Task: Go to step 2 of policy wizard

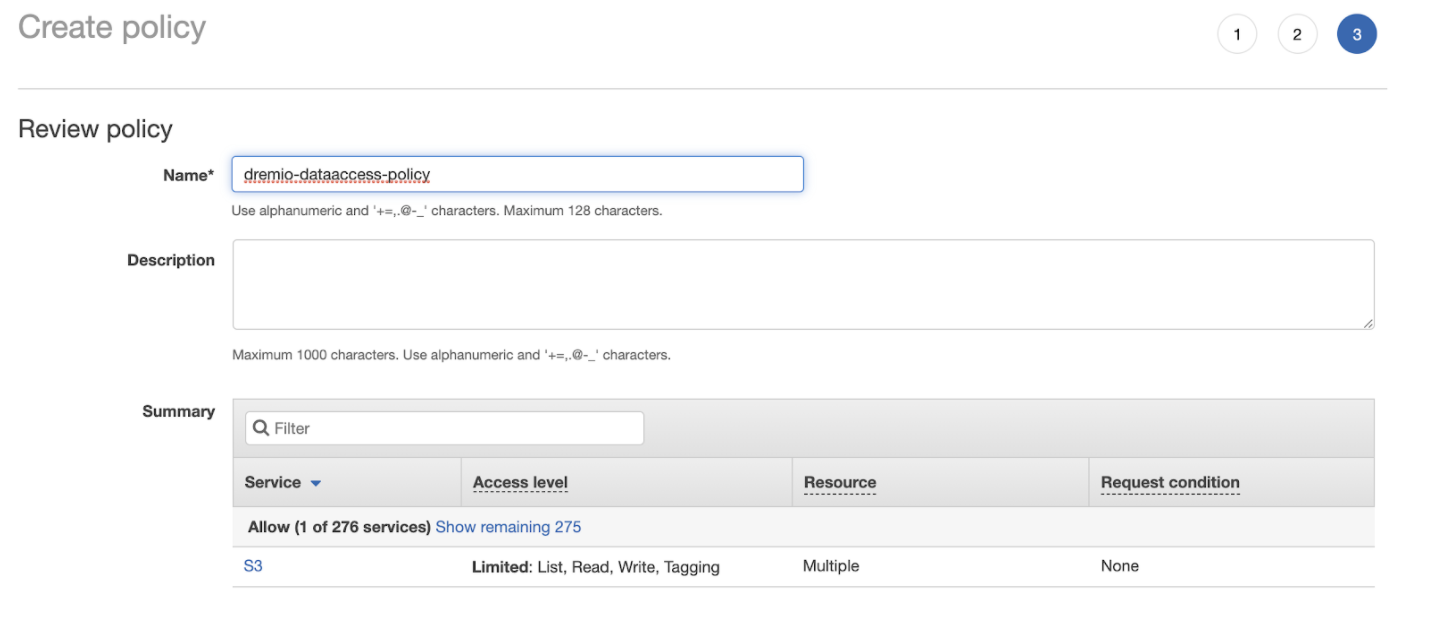Action: pyautogui.click(x=1297, y=35)
